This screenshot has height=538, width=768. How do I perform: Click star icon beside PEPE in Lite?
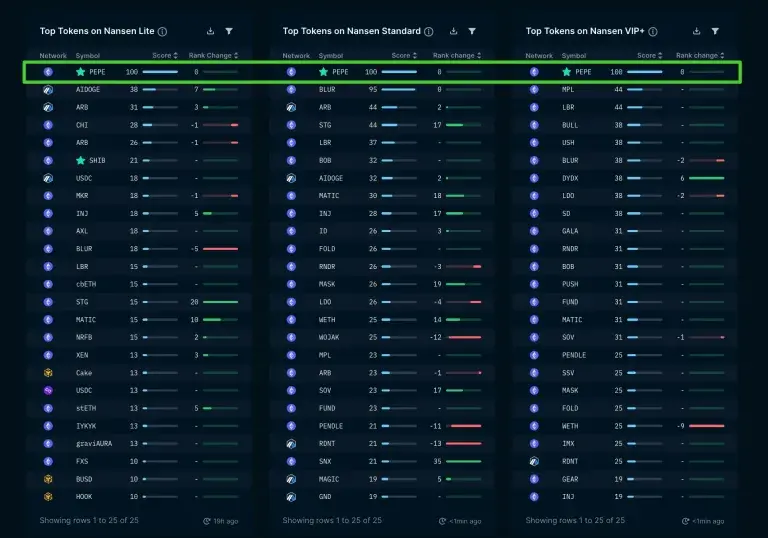tap(81, 72)
